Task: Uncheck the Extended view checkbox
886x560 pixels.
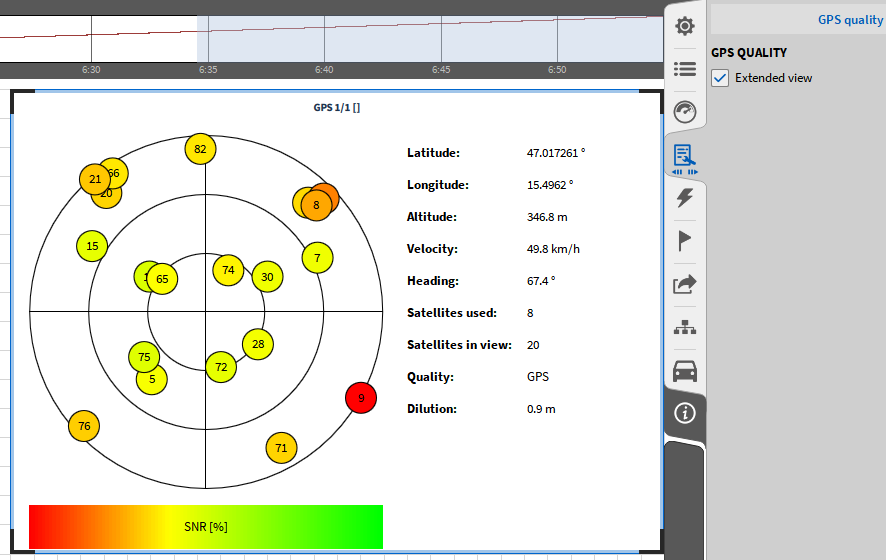Action: 720,78
